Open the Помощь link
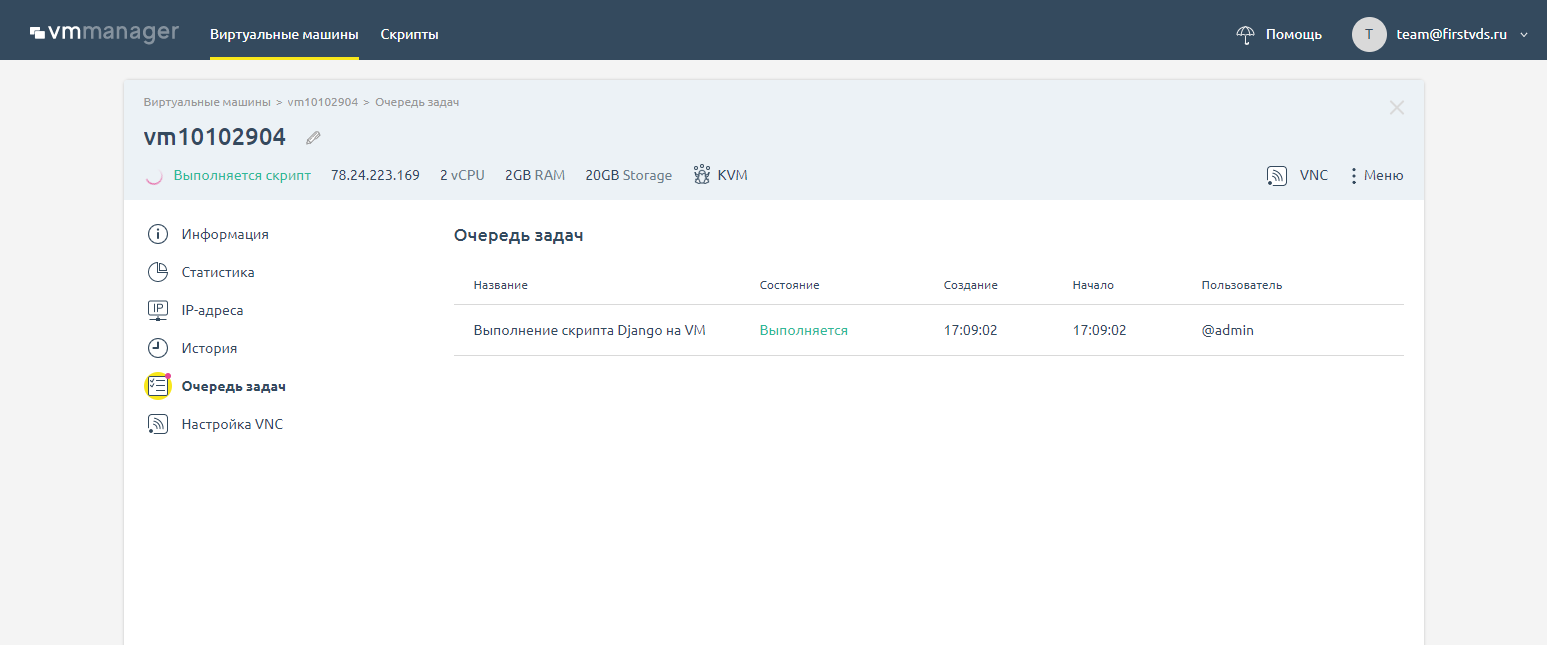This screenshot has height=645, width=1547. tap(1294, 34)
